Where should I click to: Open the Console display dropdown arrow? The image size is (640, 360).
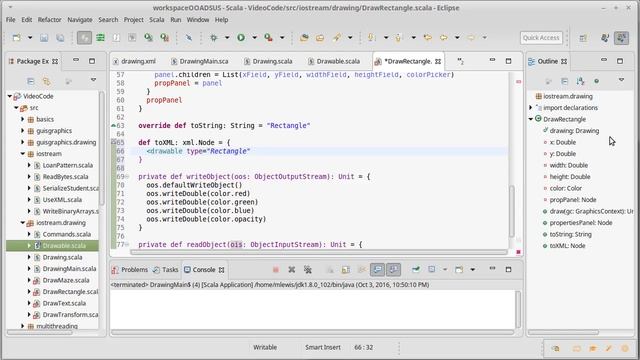coord(445,269)
